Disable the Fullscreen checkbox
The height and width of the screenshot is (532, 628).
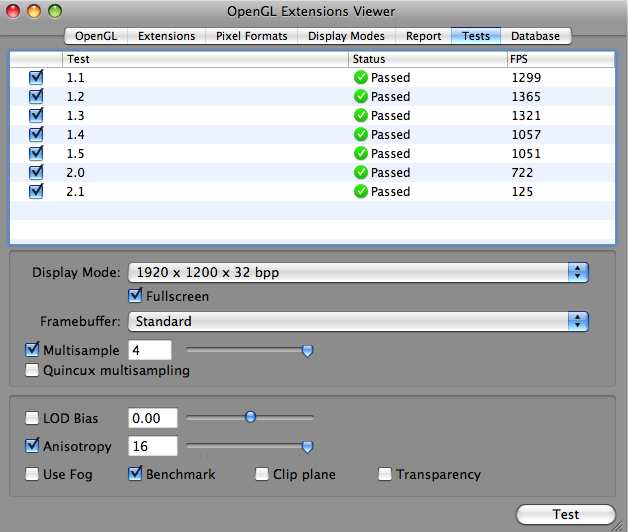(135, 296)
